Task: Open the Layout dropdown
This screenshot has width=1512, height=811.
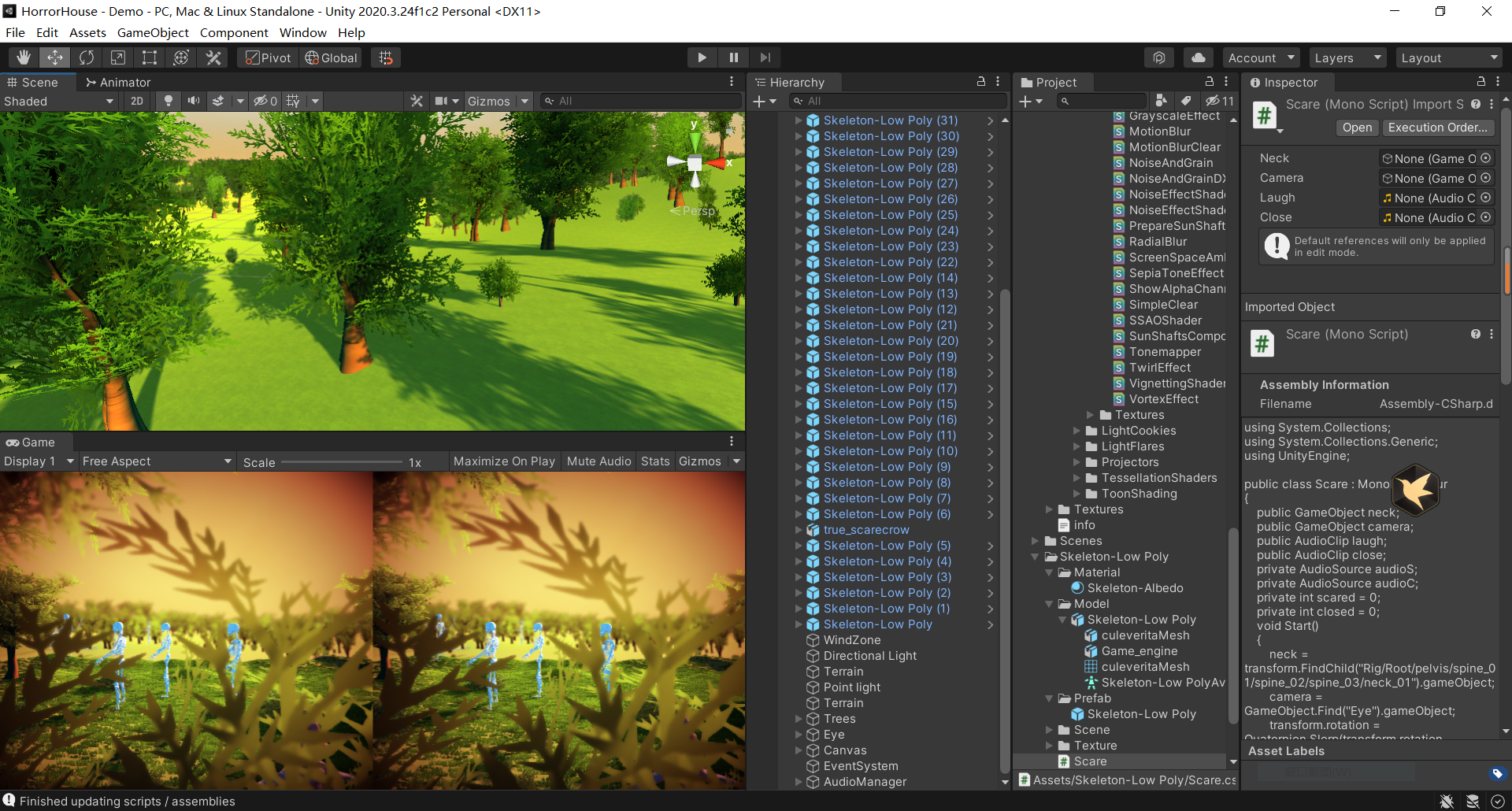Action: pyautogui.click(x=1449, y=57)
